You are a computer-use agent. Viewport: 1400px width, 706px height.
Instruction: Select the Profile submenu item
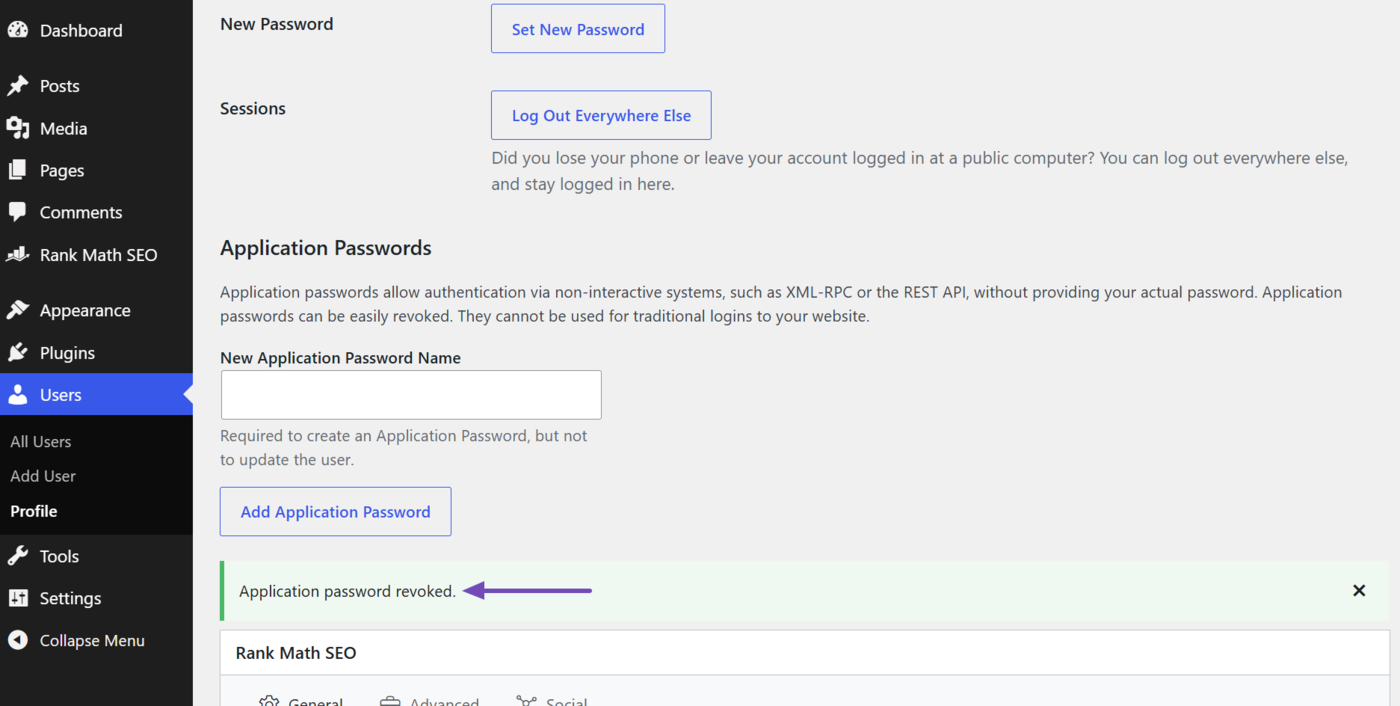point(34,511)
